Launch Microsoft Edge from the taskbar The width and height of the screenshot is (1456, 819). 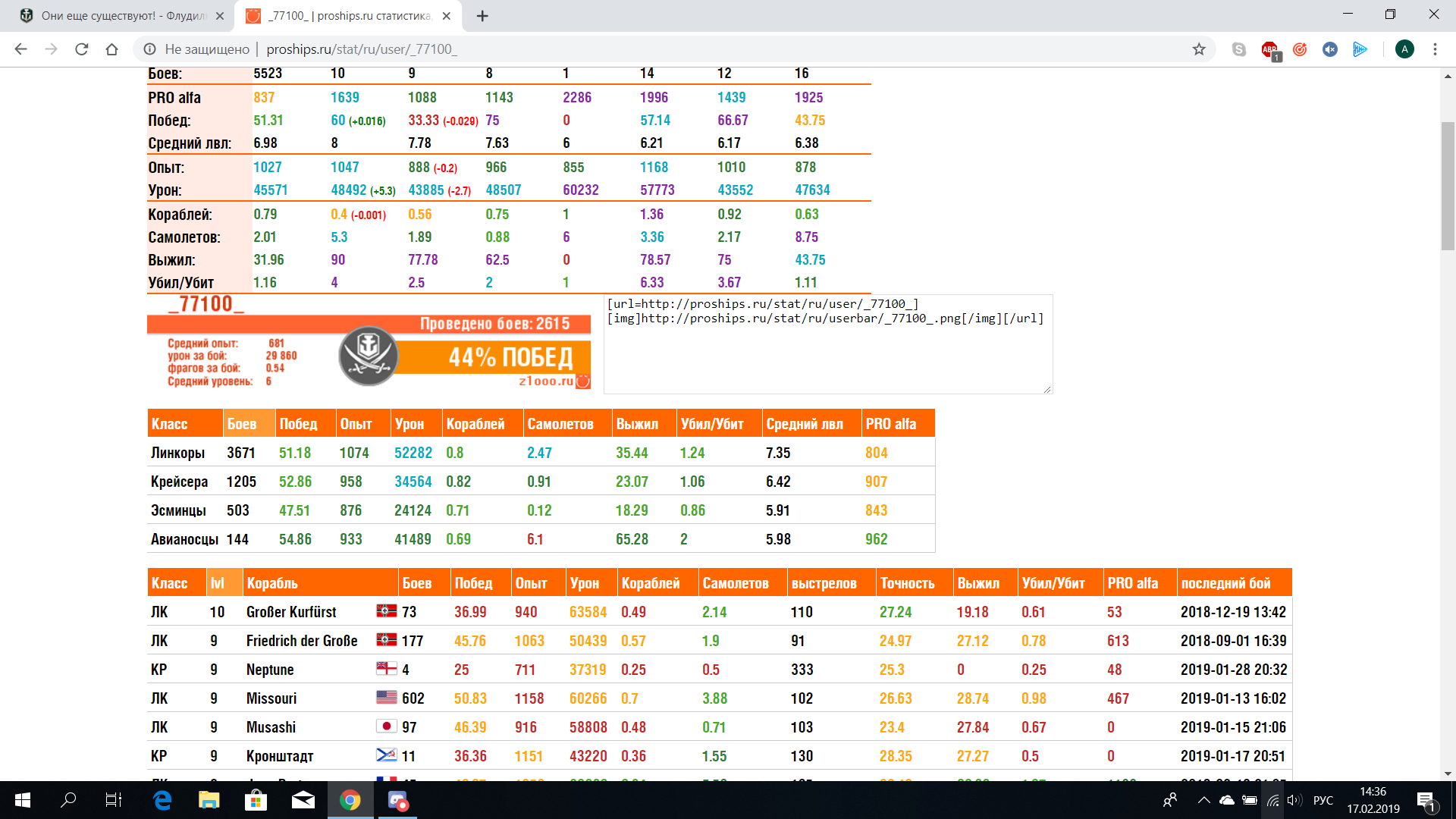162,800
